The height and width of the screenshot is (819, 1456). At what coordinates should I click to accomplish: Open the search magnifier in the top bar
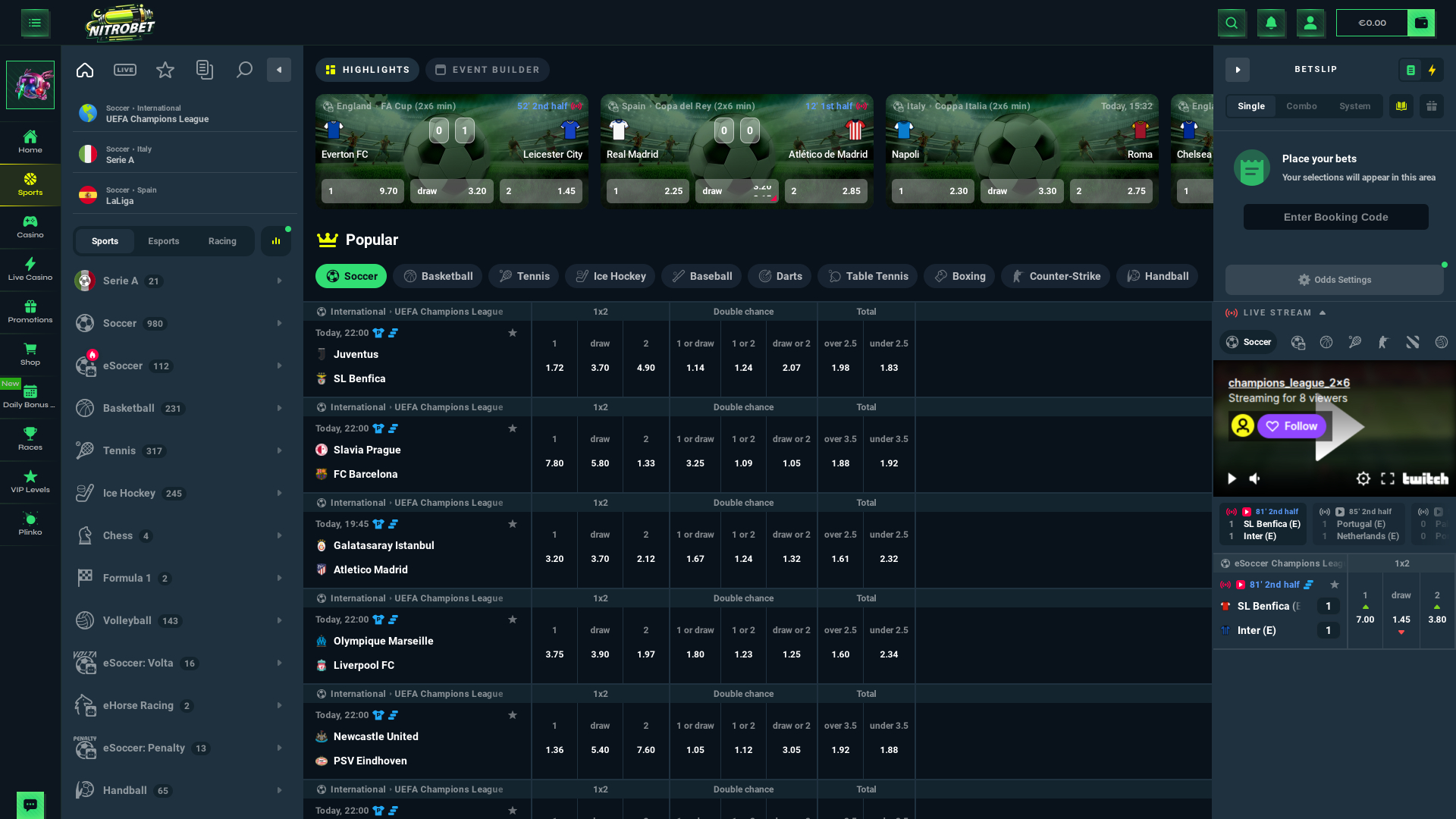(x=1232, y=23)
